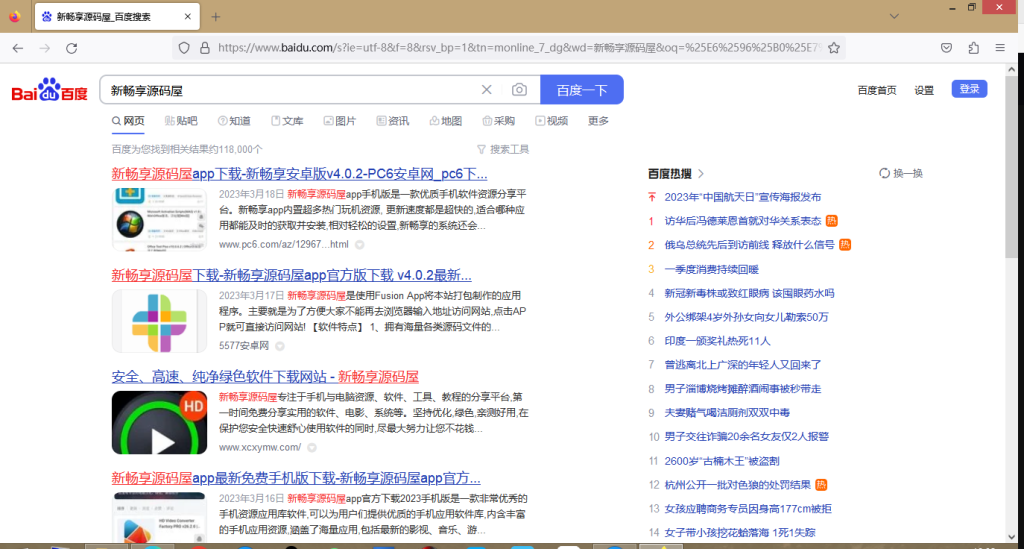Expand the 更多 more categories menu
The image size is (1024, 549).
click(x=598, y=121)
